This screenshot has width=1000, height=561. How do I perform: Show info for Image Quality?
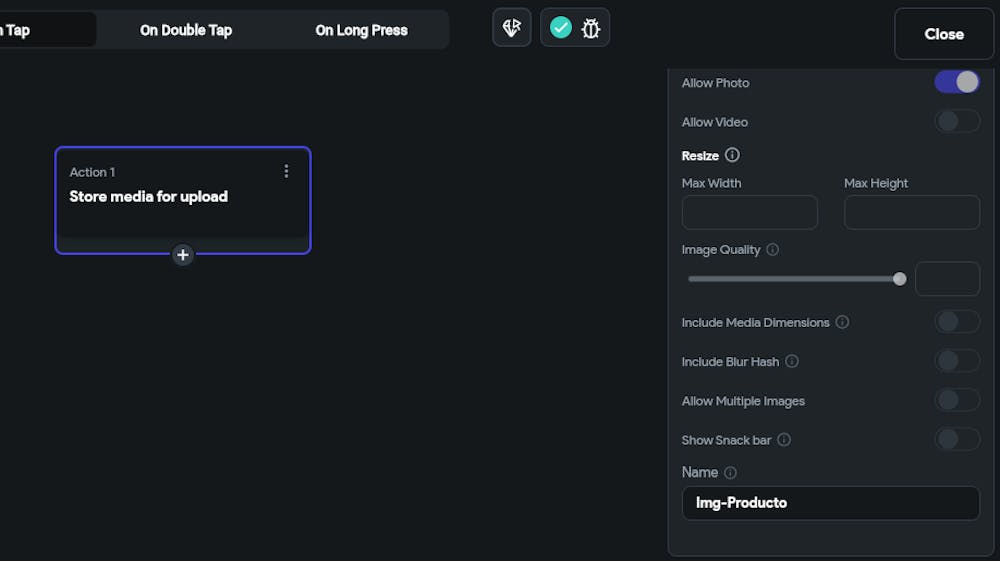pos(773,250)
